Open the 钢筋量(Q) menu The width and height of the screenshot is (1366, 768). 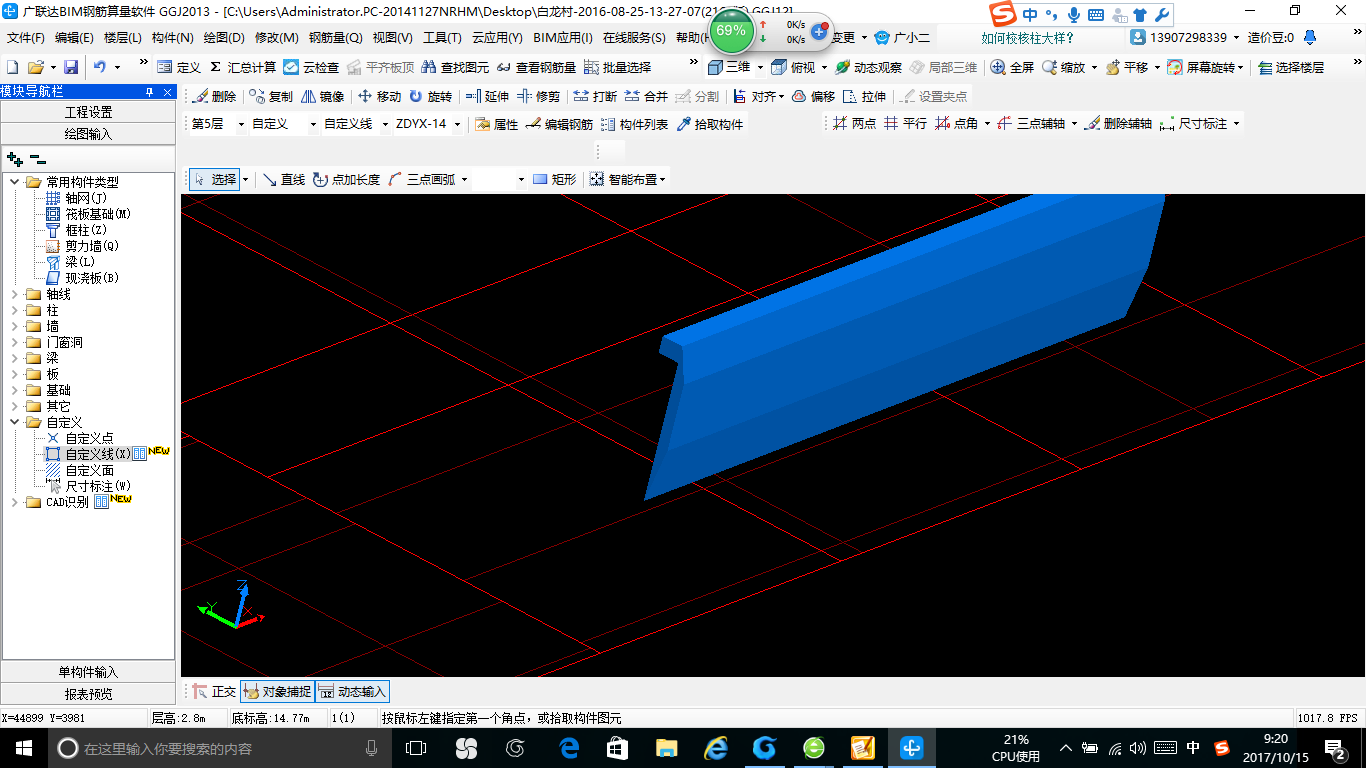point(335,38)
